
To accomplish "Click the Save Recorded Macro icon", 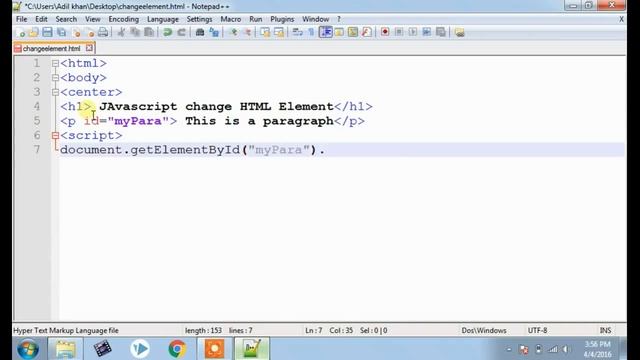I will click(441, 32).
